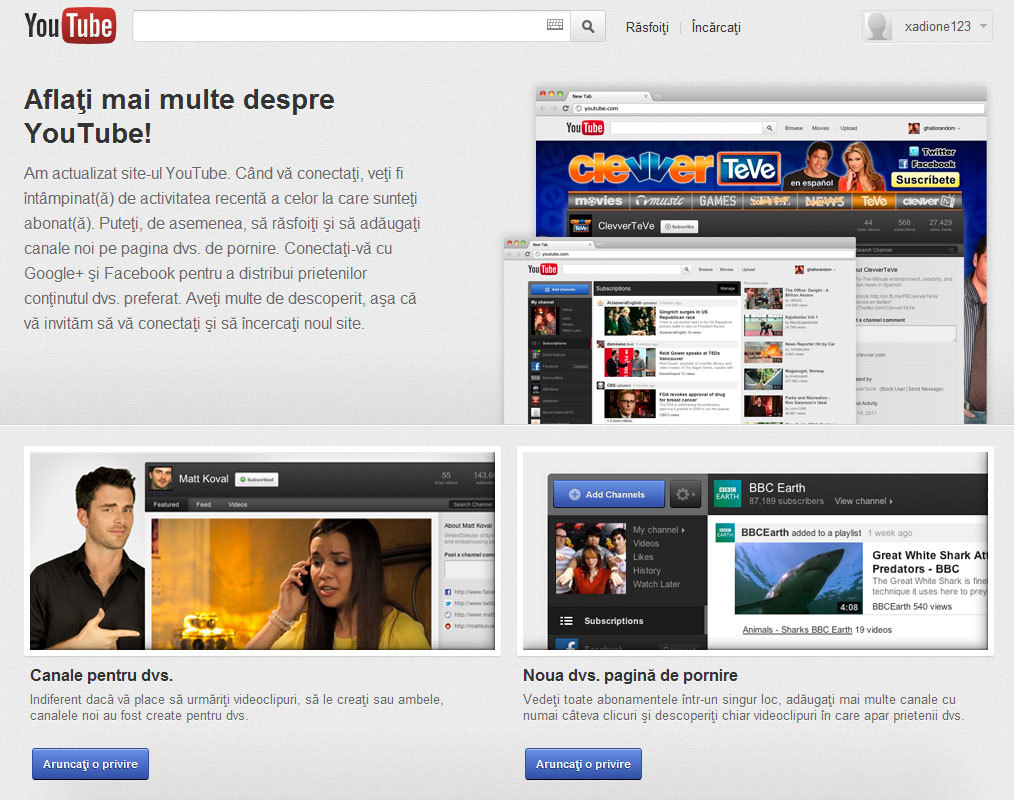Screen dimensions: 1014x800
Task: Click the BBC Earth logo in the preview header
Action: click(727, 493)
